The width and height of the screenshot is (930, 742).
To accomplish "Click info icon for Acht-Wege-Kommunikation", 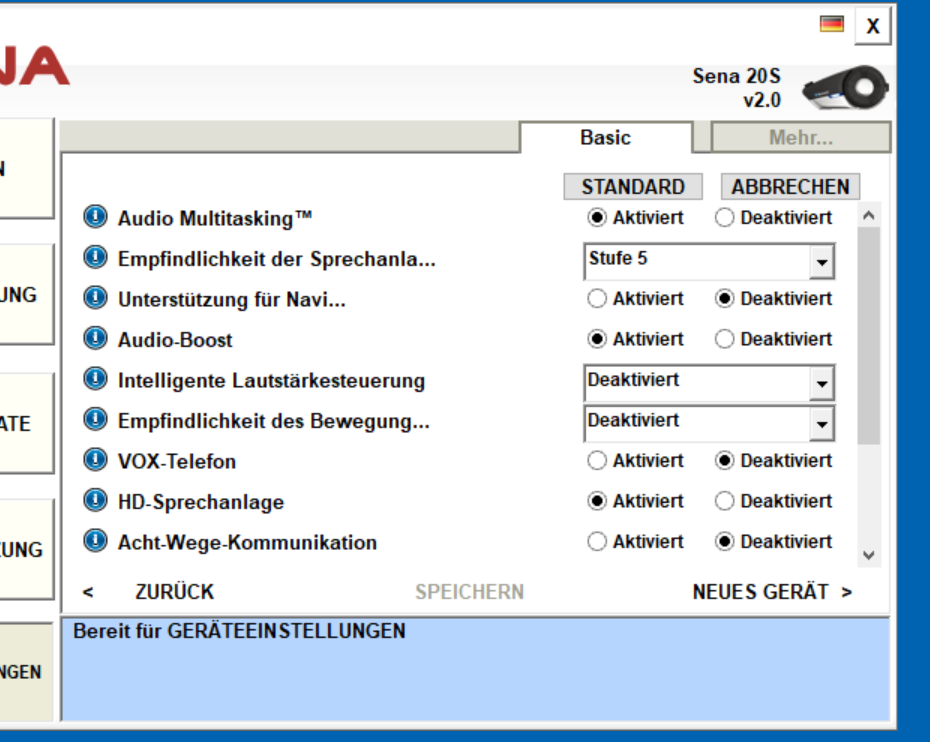I will (x=94, y=541).
